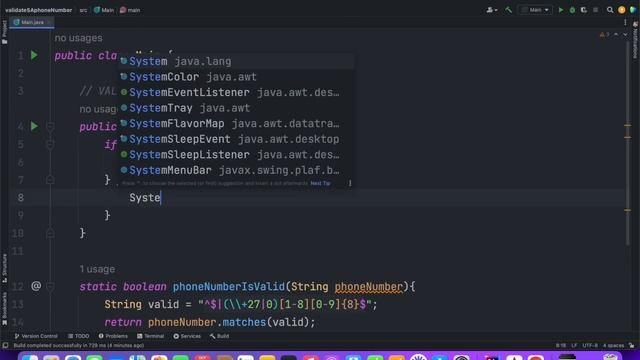This screenshot has height=360, width=640.
Task: Click the warnings indicator in the editor
Action: 604,35
